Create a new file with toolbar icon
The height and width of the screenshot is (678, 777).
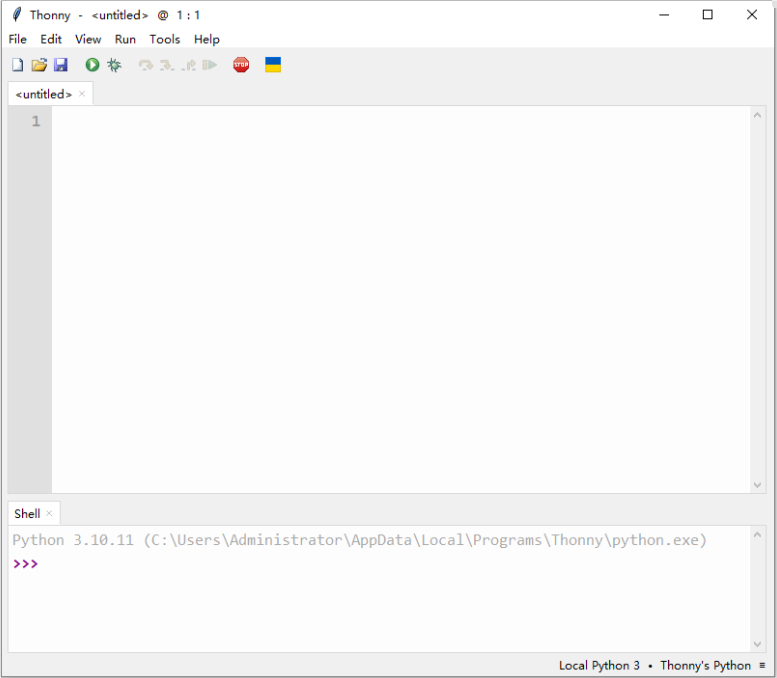coord(17,65)
